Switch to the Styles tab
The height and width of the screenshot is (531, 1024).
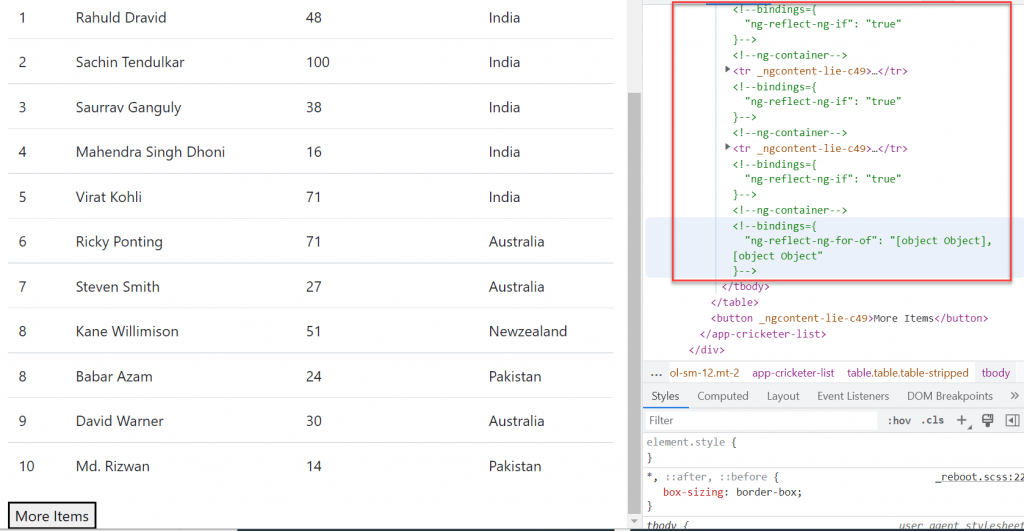pos(665,396)
